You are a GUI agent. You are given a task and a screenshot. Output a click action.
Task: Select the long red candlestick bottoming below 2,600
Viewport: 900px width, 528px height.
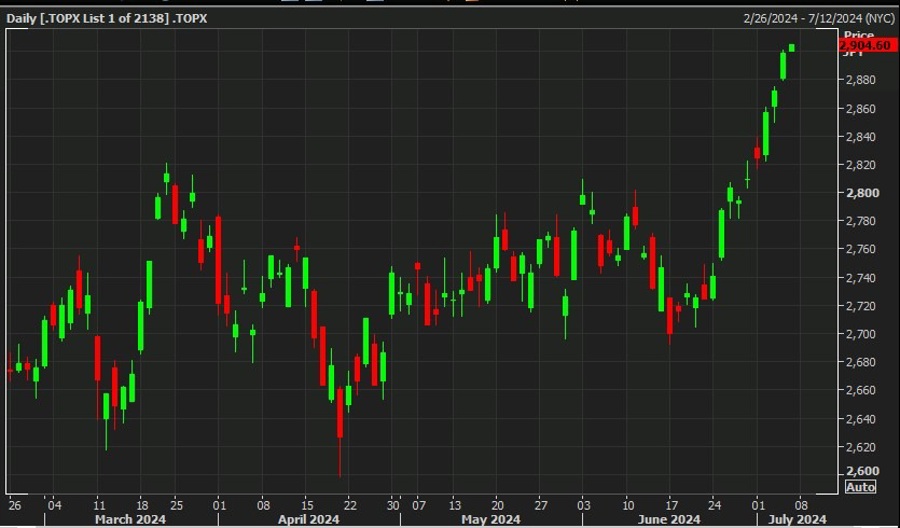(340, 432)
